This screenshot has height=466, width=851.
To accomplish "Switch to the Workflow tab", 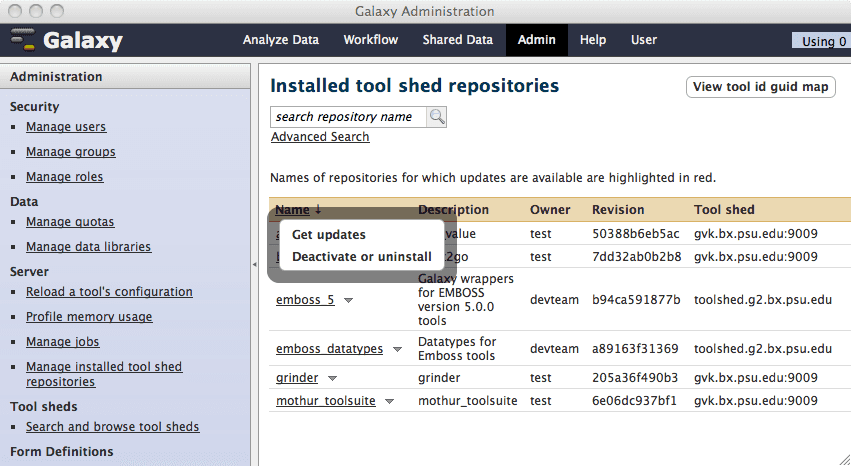I will pyautogui.click(x=370, y=40).
